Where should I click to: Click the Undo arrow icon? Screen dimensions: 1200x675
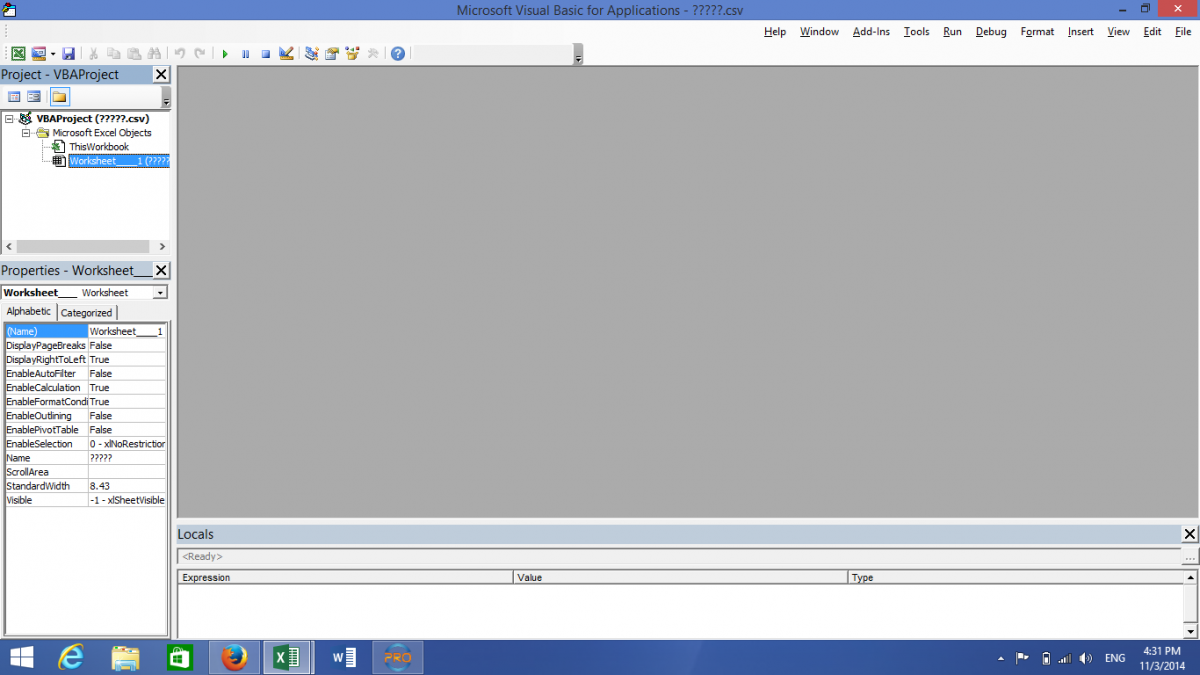(179, 53)
